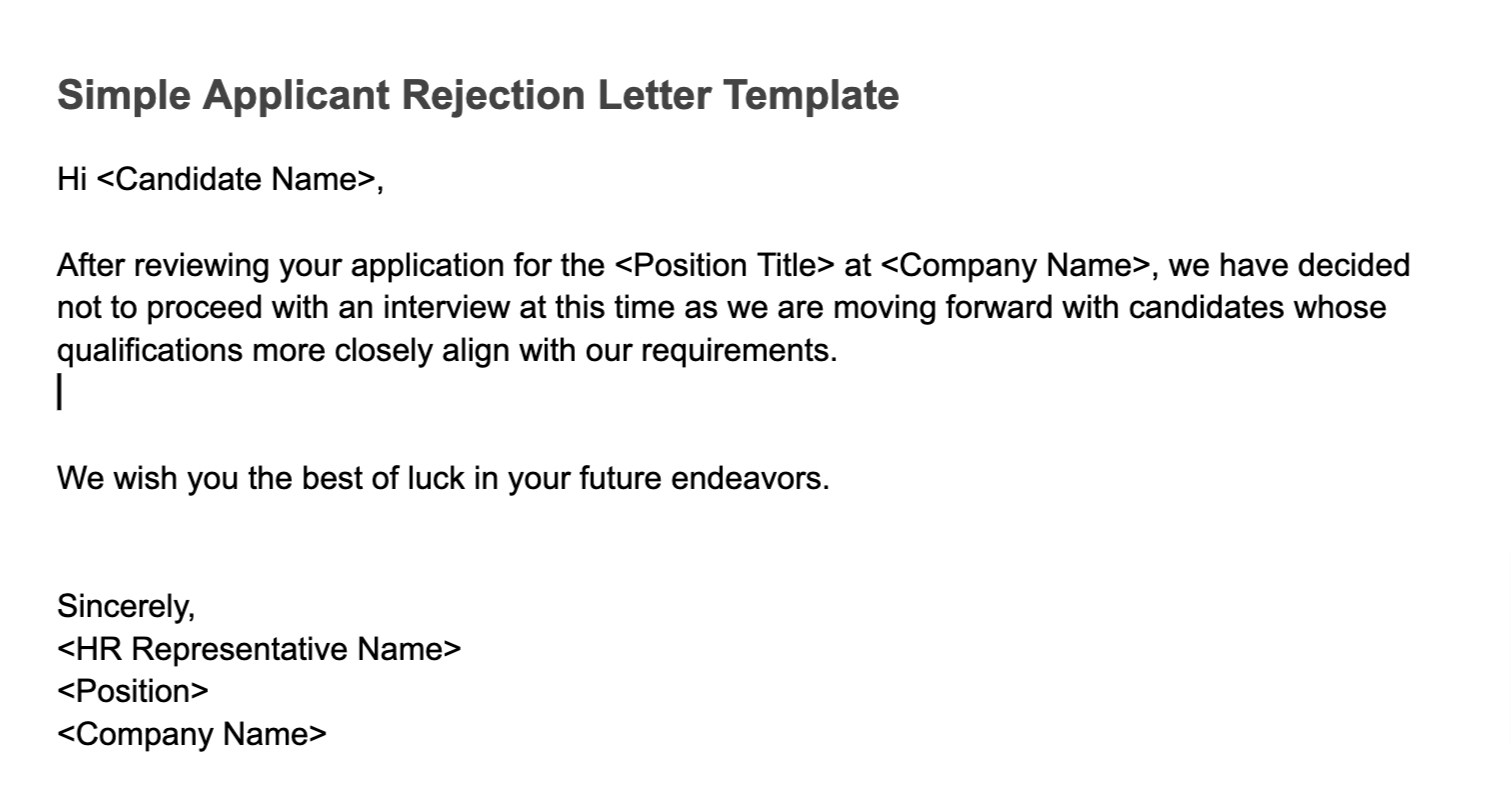
Task: Click <Company Name> in the signature block
Action: [192, 734]
